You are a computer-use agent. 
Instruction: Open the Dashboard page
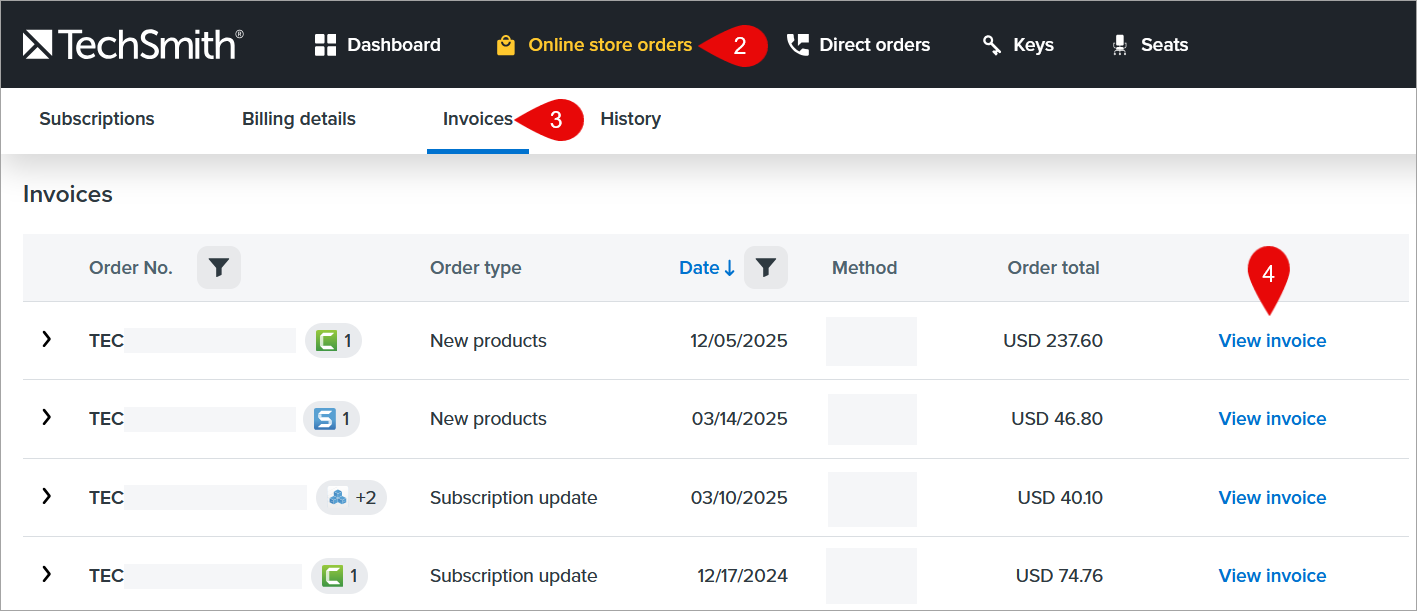(x=377, y=45)
